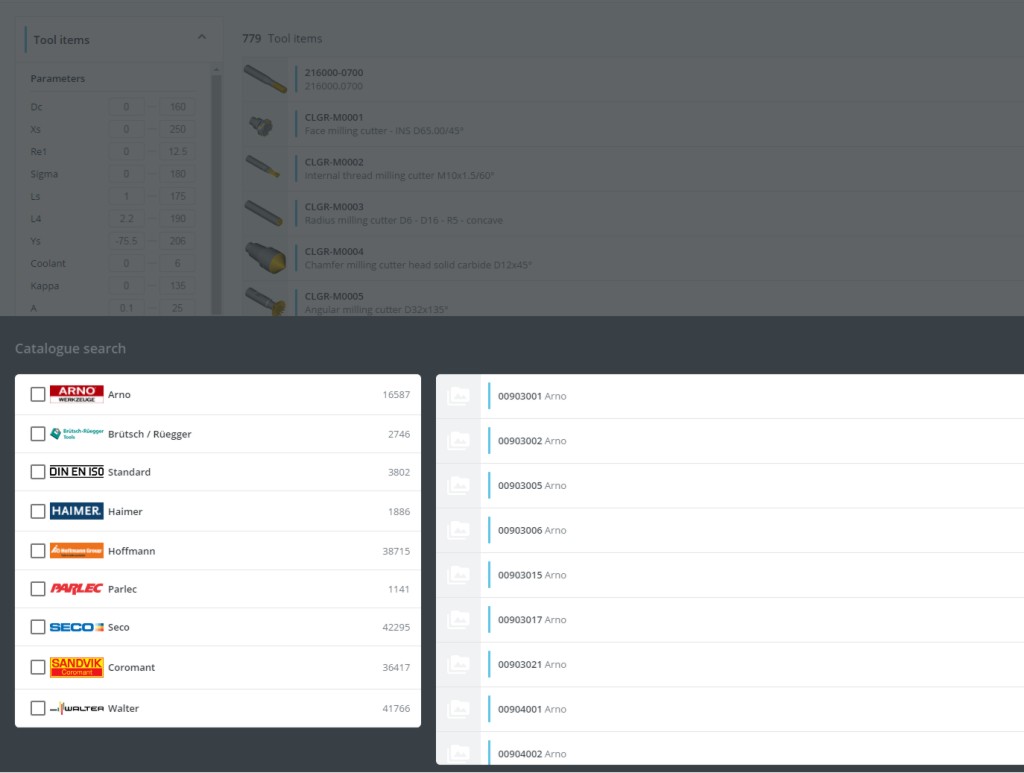Edit the Ys minimum value -75.5

click(x=126, y=241)
